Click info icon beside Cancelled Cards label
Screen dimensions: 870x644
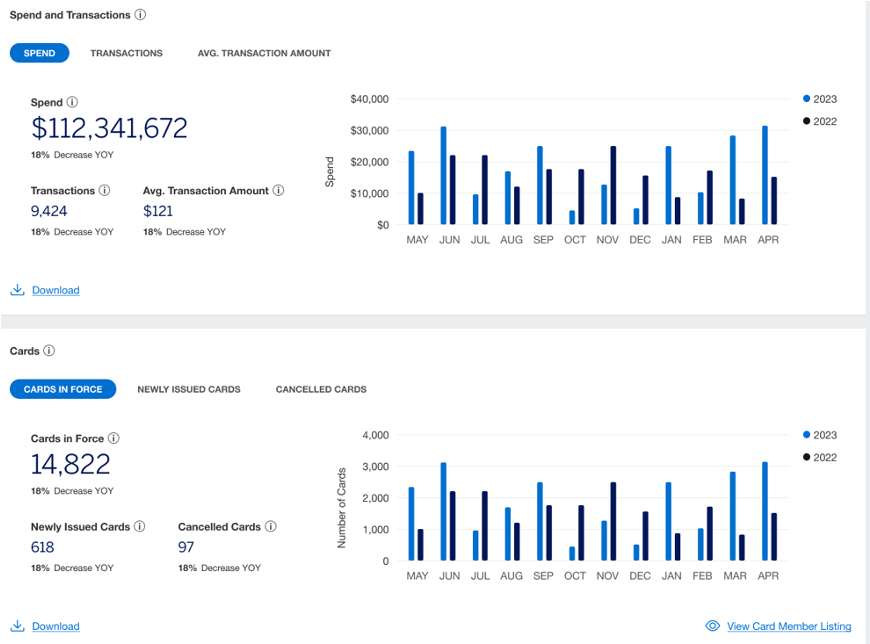coord(271,526)
